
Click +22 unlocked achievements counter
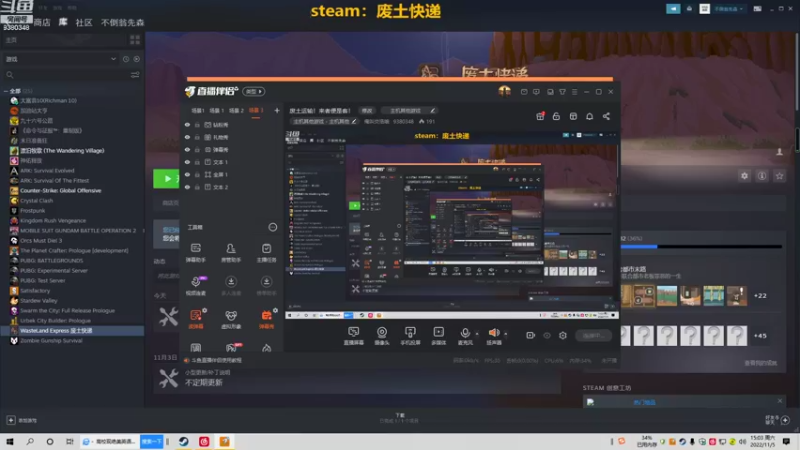tap(760, 295)
